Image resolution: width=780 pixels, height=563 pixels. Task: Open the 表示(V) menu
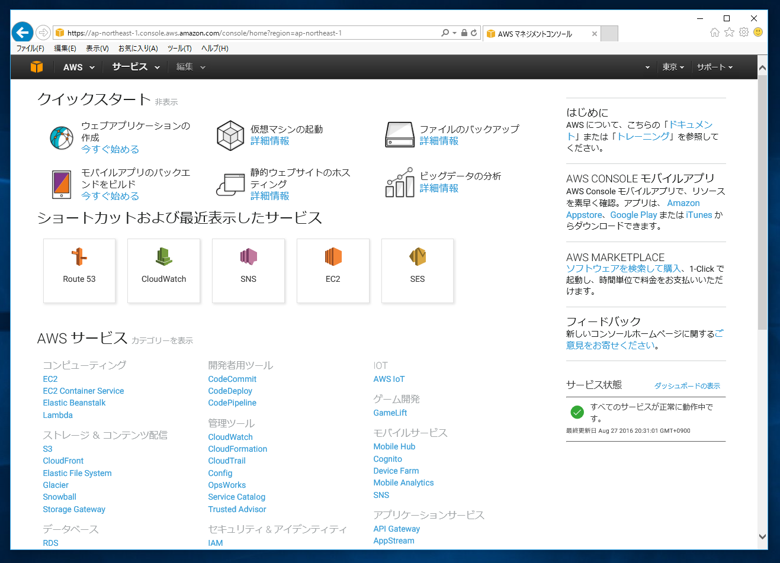97,48
